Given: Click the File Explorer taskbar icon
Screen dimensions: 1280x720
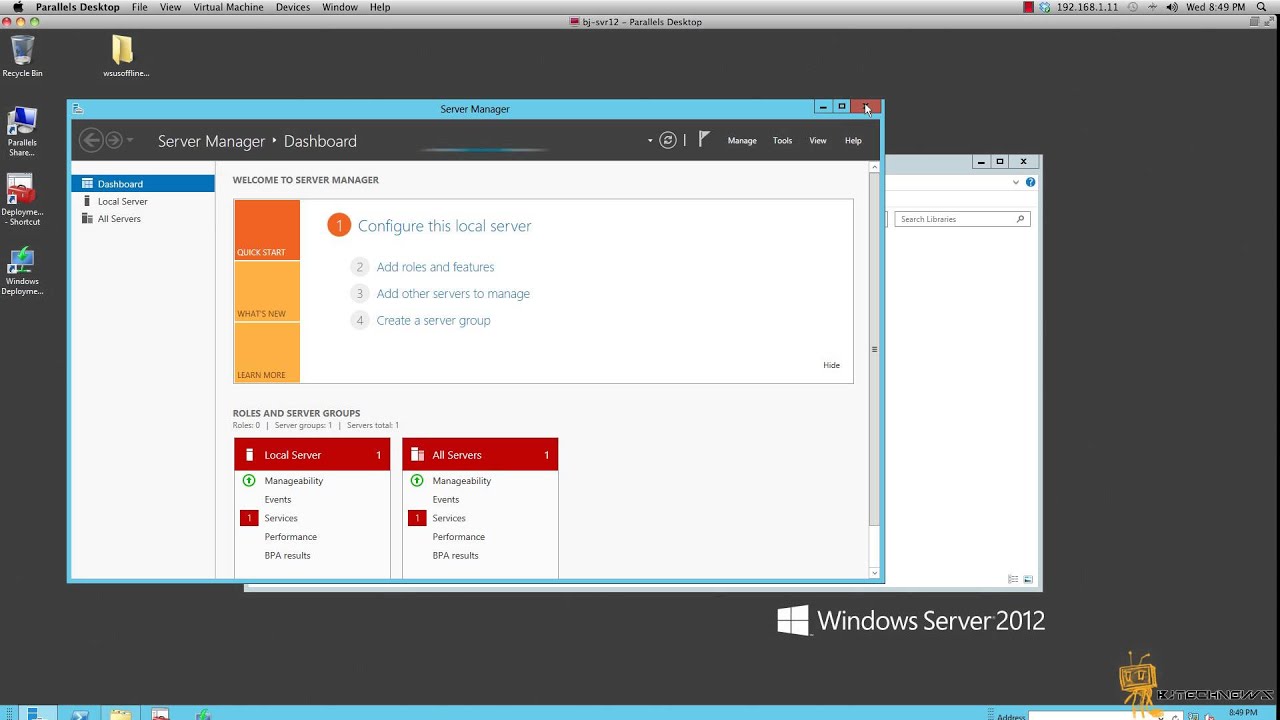Looking at the screenshot, I should [120, 714].
